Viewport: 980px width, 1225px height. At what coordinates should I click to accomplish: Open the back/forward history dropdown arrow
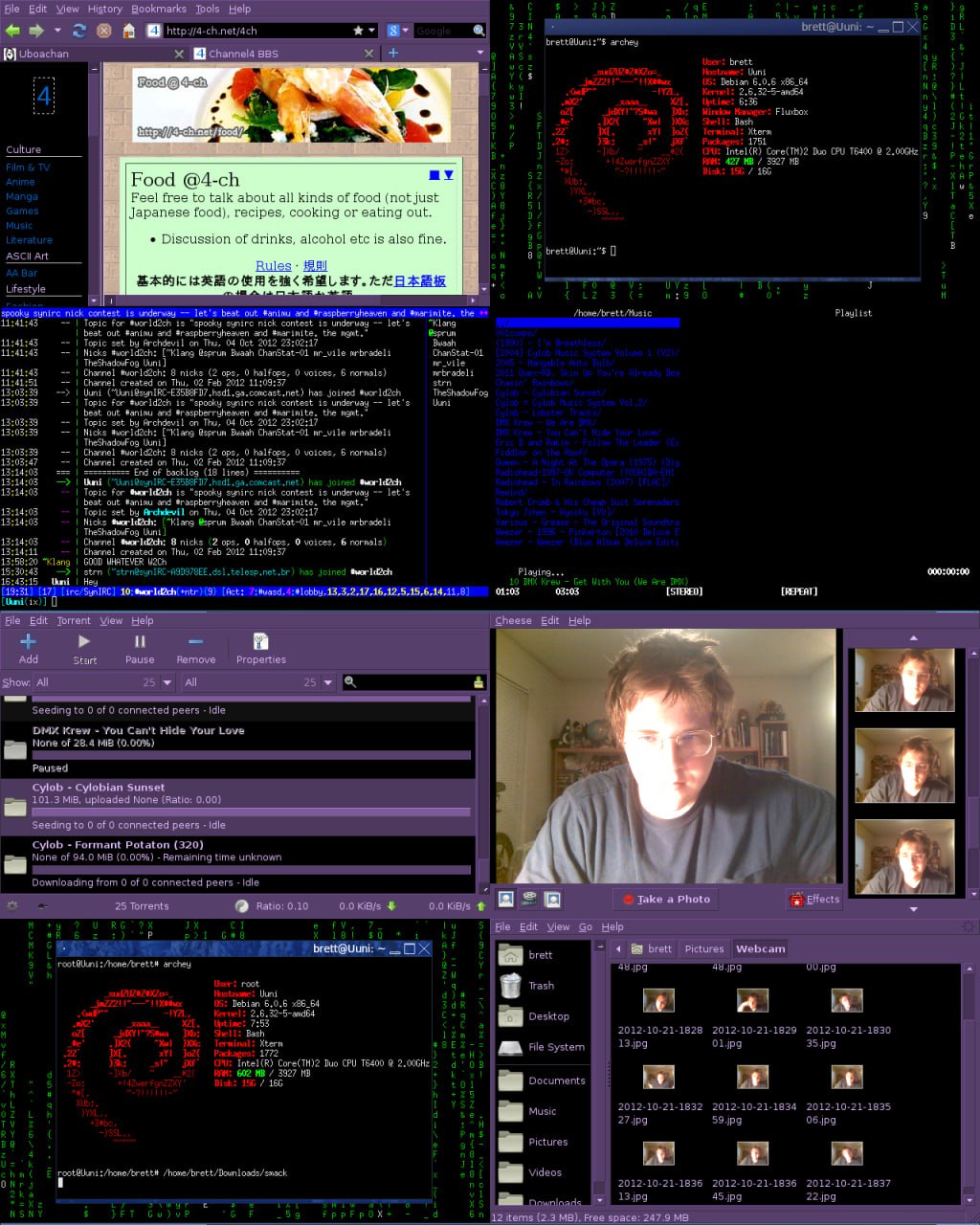57,31
